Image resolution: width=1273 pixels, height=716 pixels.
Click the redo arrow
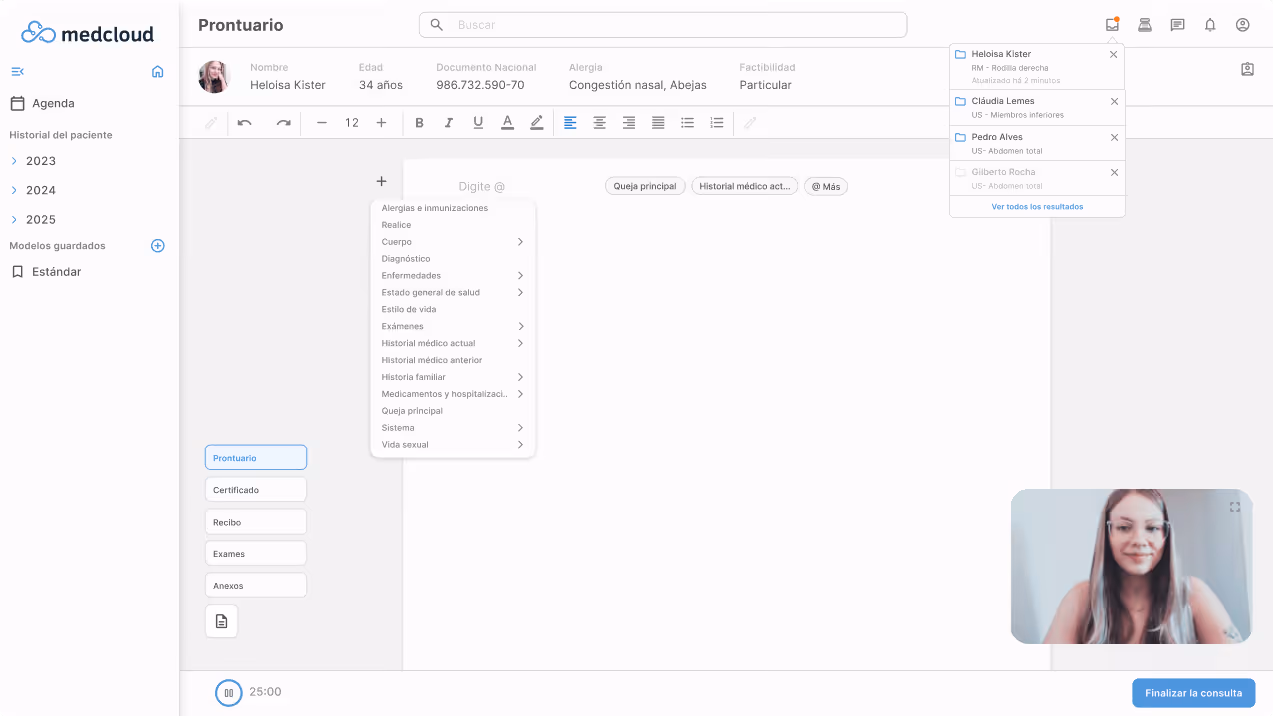coord(283,123)
